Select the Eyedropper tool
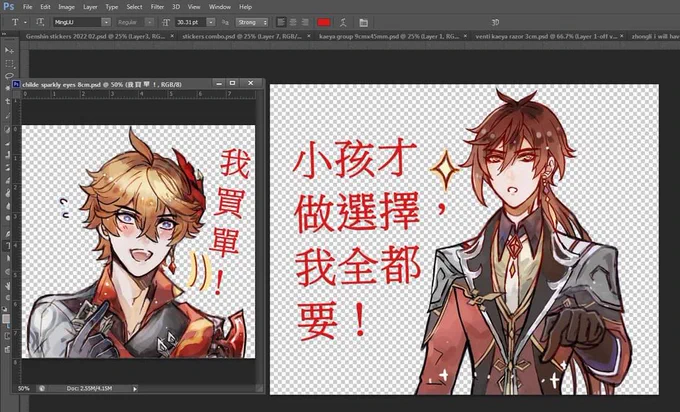The width and height of the screenshot is (680, 412). [x=8, y=115]
